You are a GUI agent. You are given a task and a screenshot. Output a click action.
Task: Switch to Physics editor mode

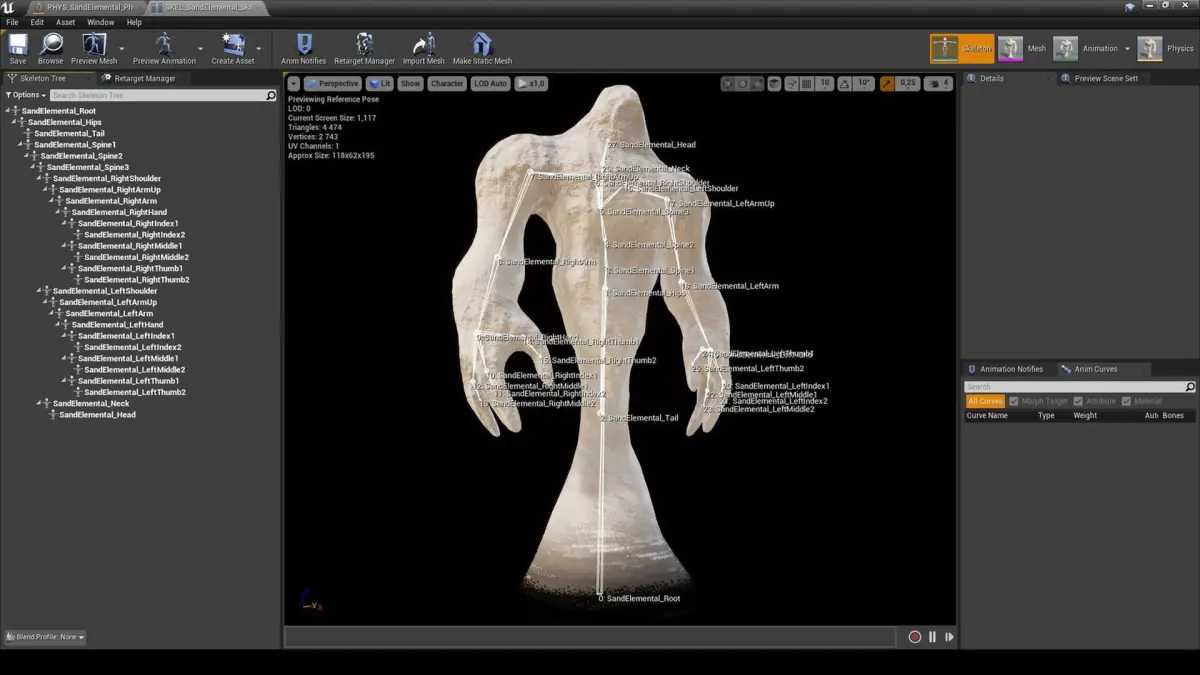point(1166,48)
